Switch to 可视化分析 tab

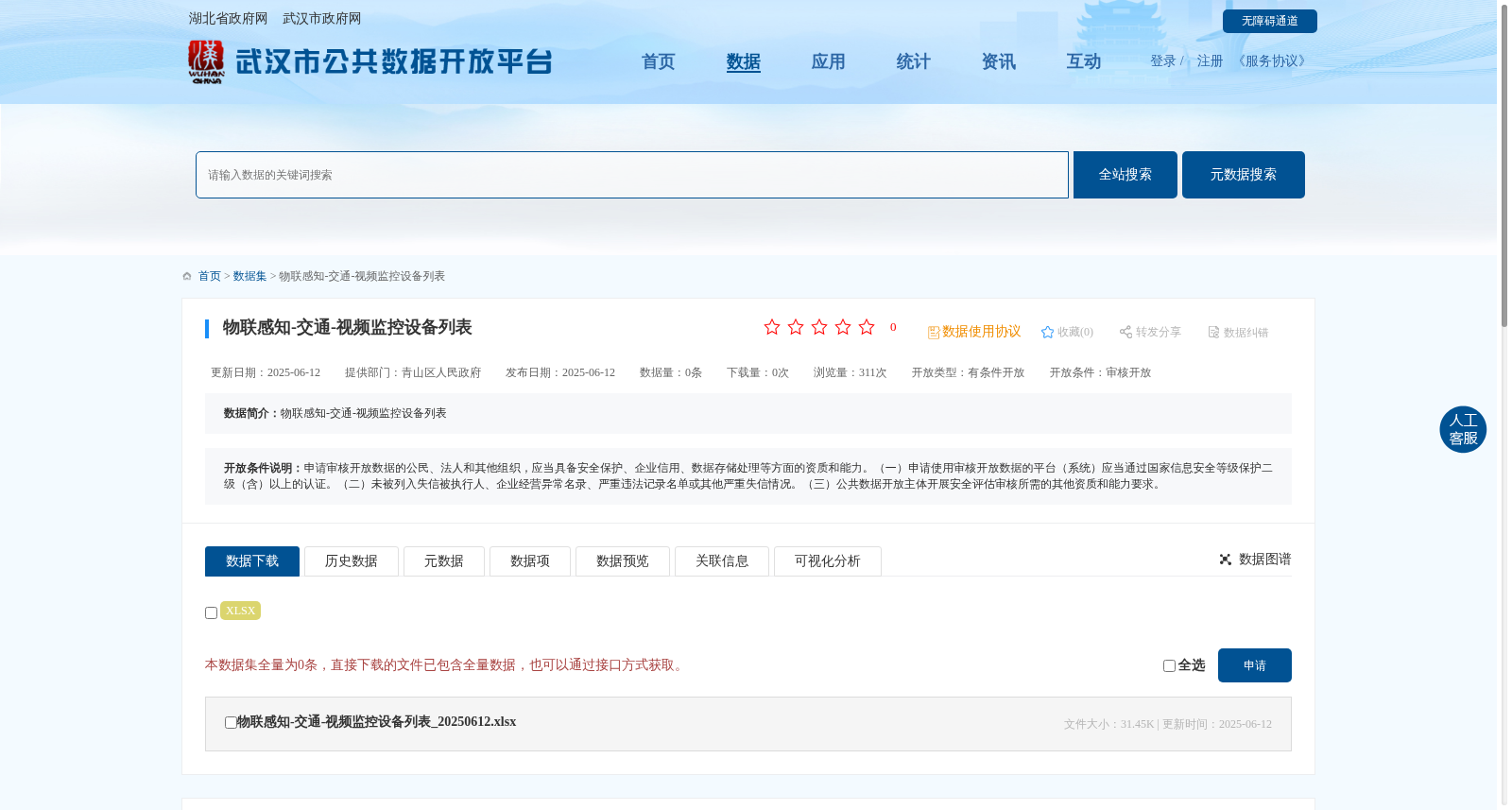click(828, 561)
